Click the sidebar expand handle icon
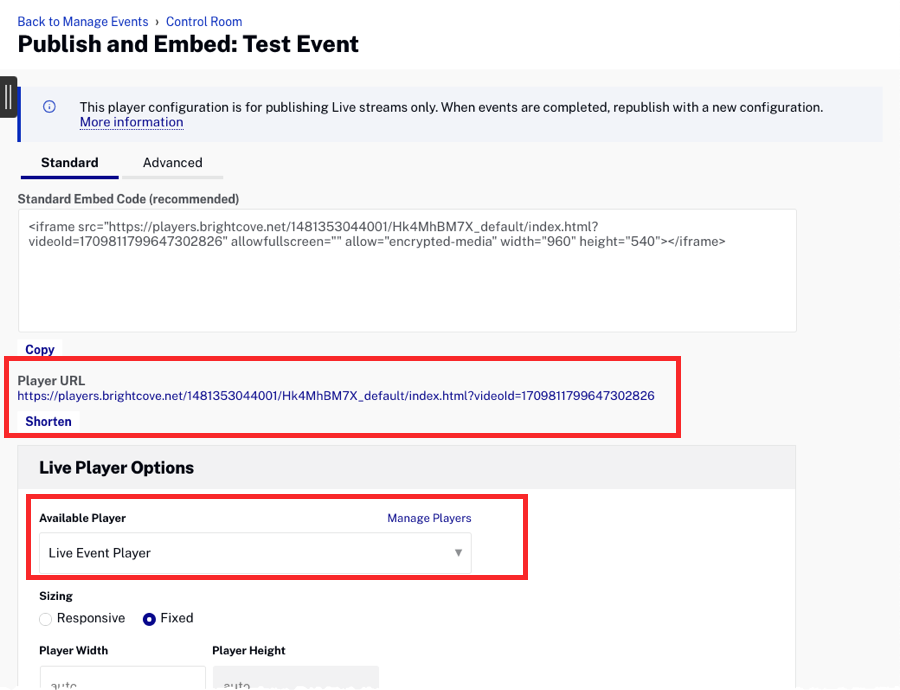This screenshot has height=690, width=900. click(8, 97)
